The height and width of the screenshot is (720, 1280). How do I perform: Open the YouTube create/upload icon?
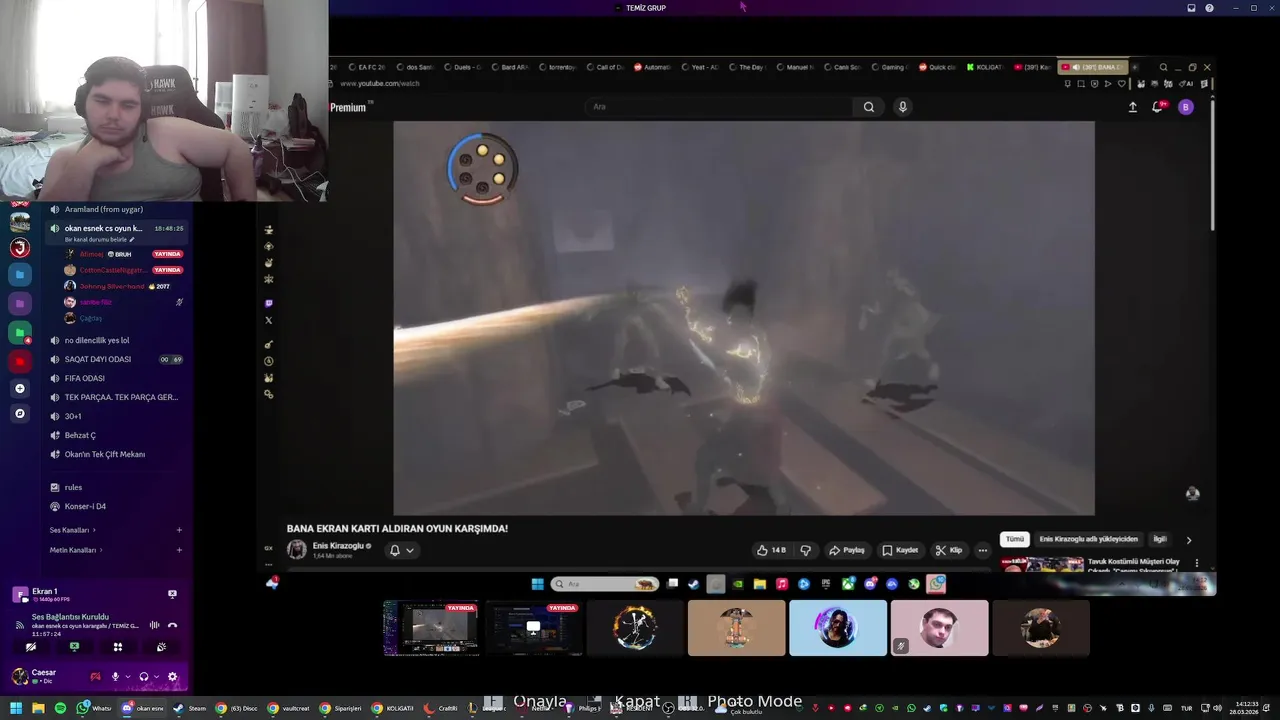1133,107
